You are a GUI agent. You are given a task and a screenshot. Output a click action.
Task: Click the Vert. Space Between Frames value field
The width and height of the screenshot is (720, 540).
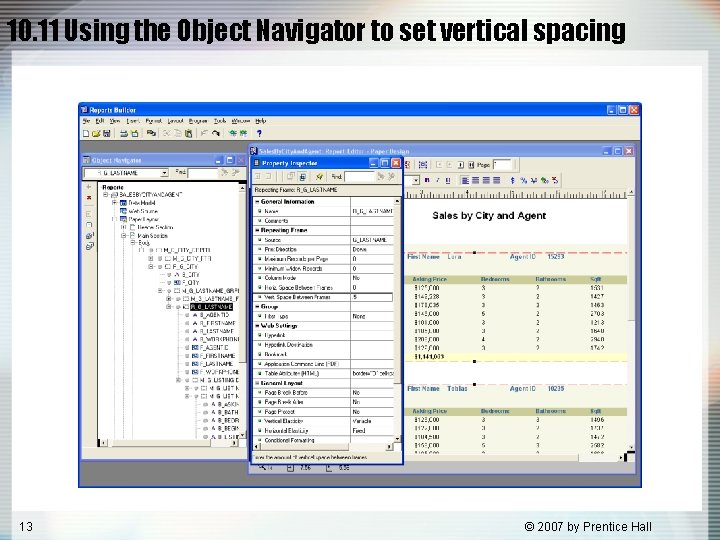[x=371, y=297]
